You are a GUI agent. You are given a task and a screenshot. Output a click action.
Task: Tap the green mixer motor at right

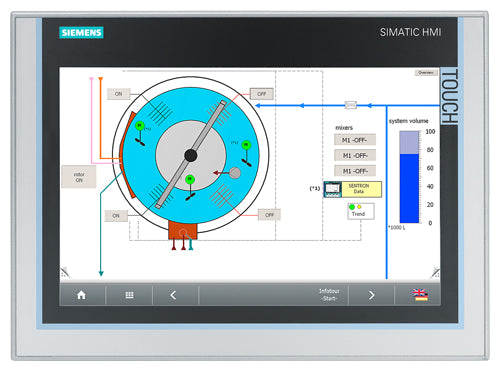246,145
